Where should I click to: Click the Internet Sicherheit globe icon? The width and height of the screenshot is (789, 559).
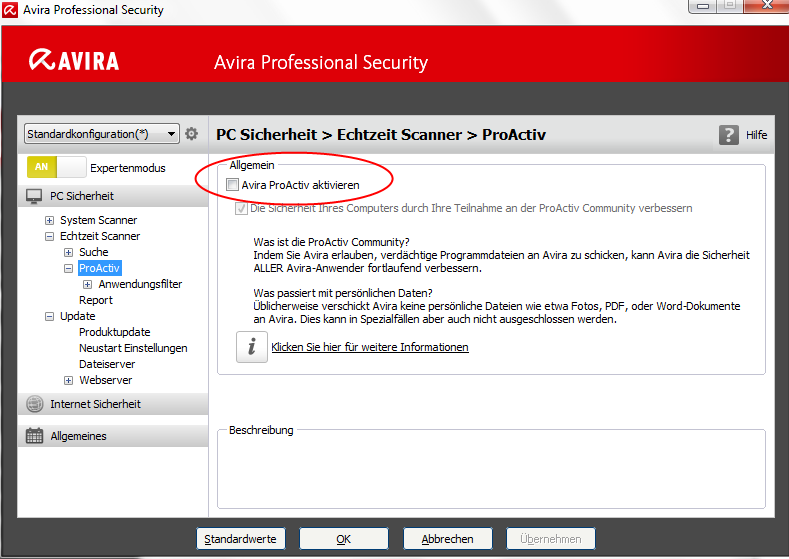35,404
